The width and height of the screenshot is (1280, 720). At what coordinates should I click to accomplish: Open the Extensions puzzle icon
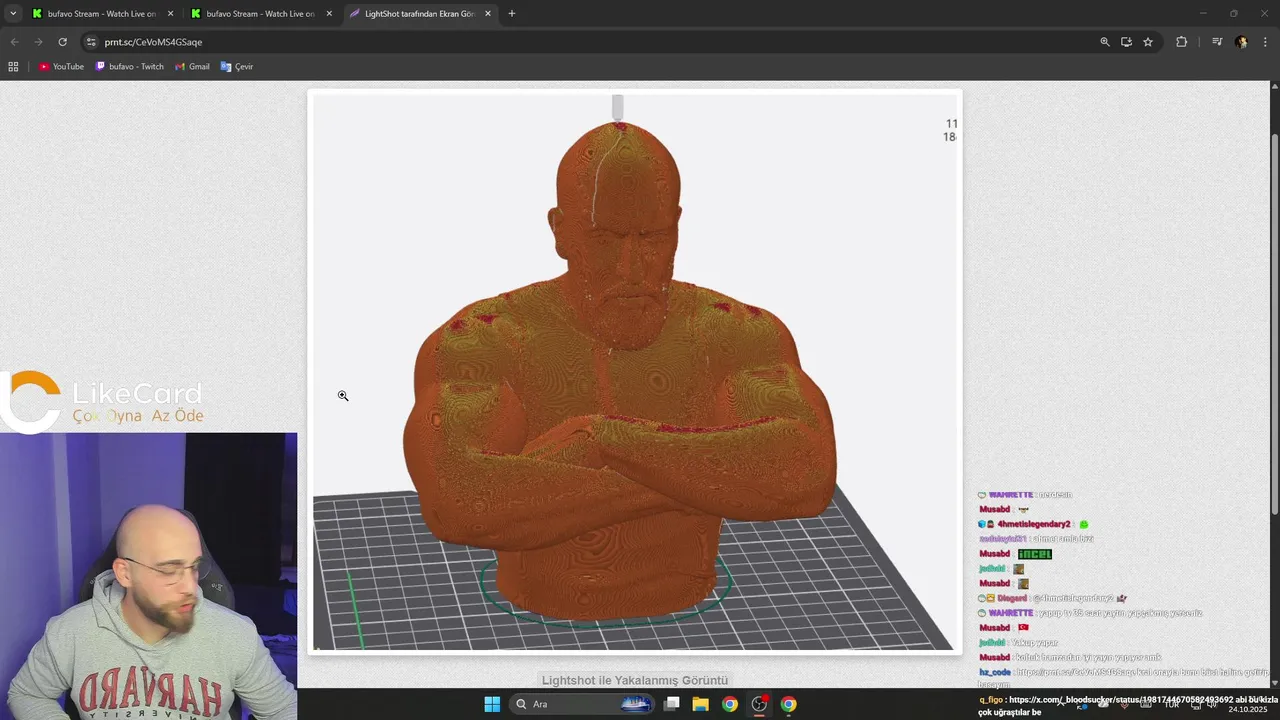pos(1181,42)
